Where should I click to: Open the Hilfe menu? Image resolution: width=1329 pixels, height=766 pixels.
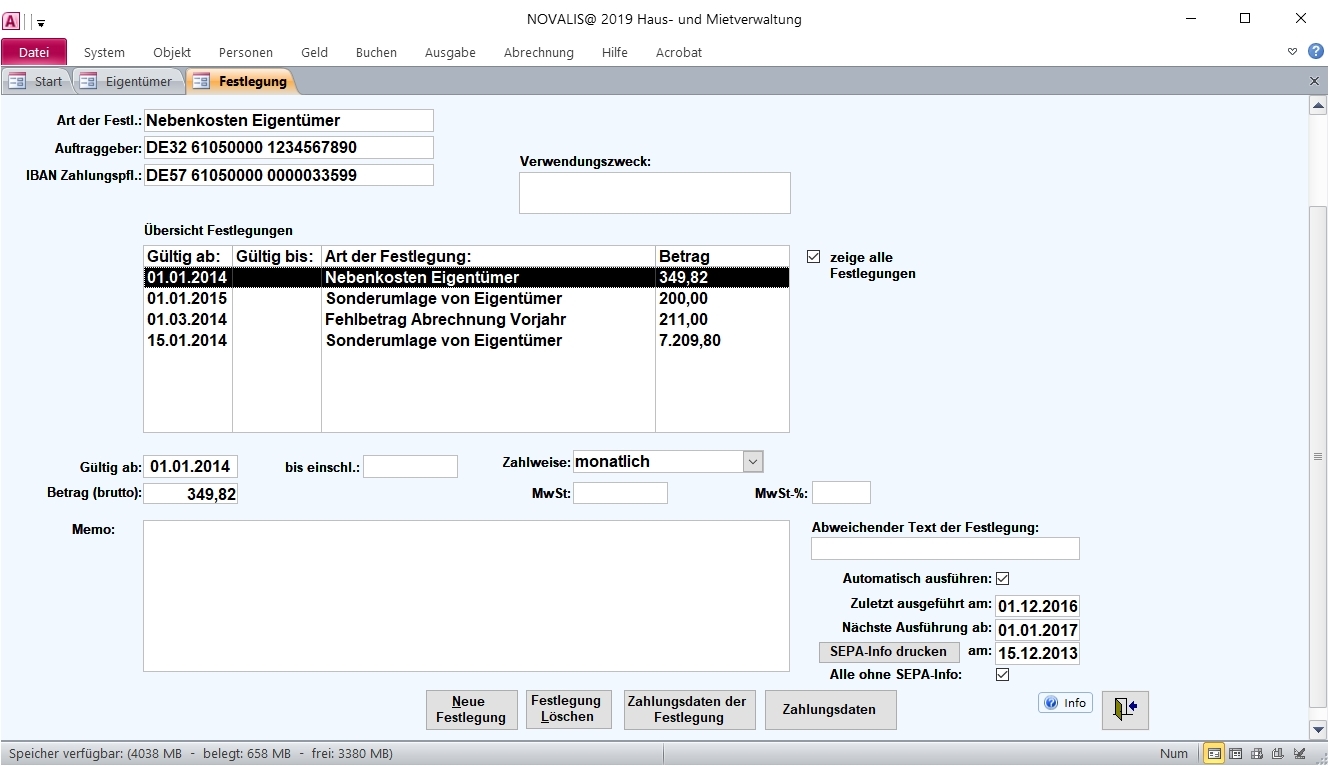(615, 52)
